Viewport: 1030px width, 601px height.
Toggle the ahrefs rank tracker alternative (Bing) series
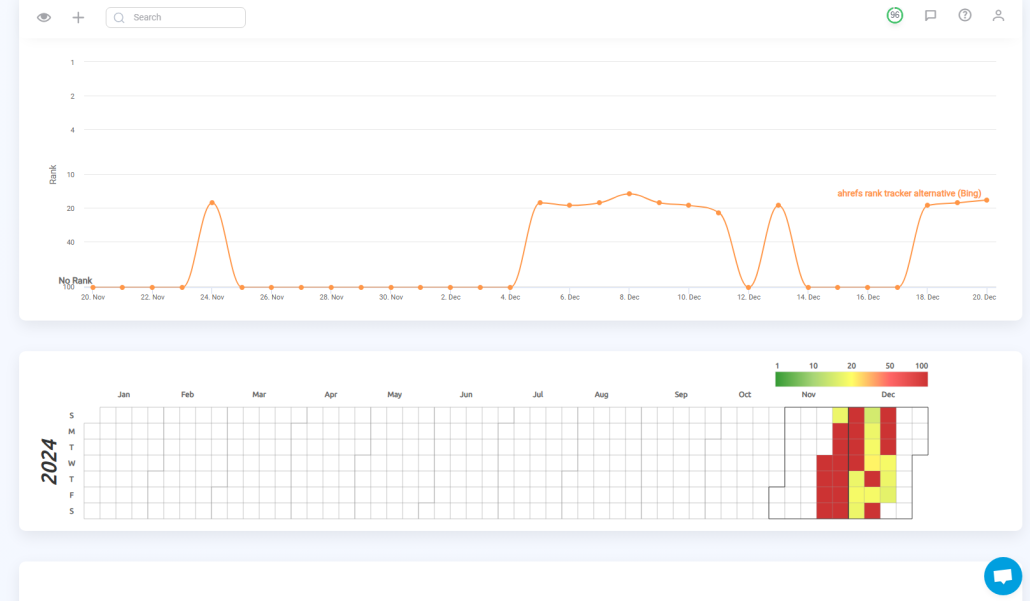click(908, 193)
